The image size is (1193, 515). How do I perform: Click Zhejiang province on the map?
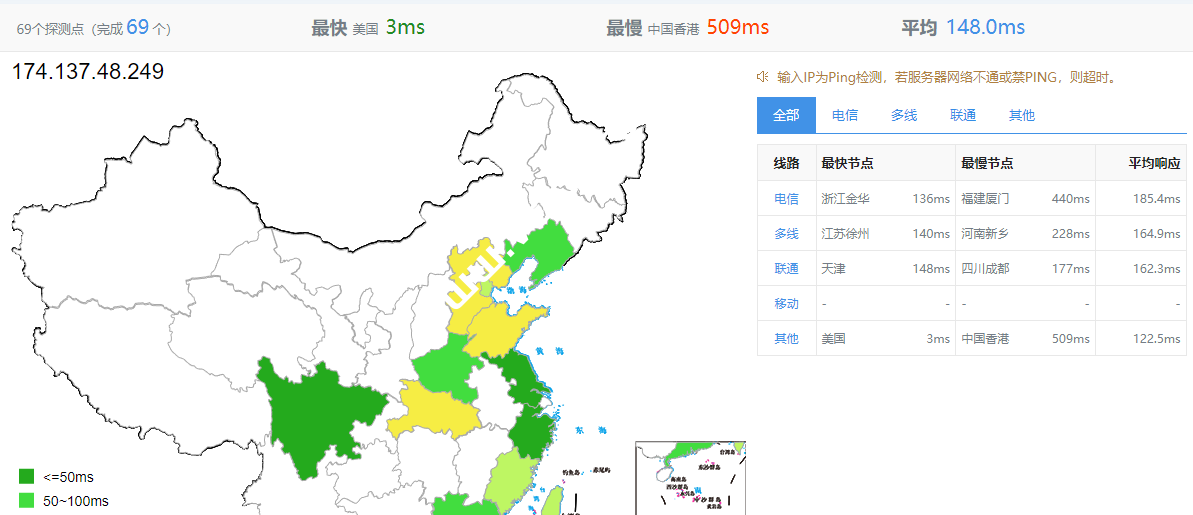coord(530,435)
